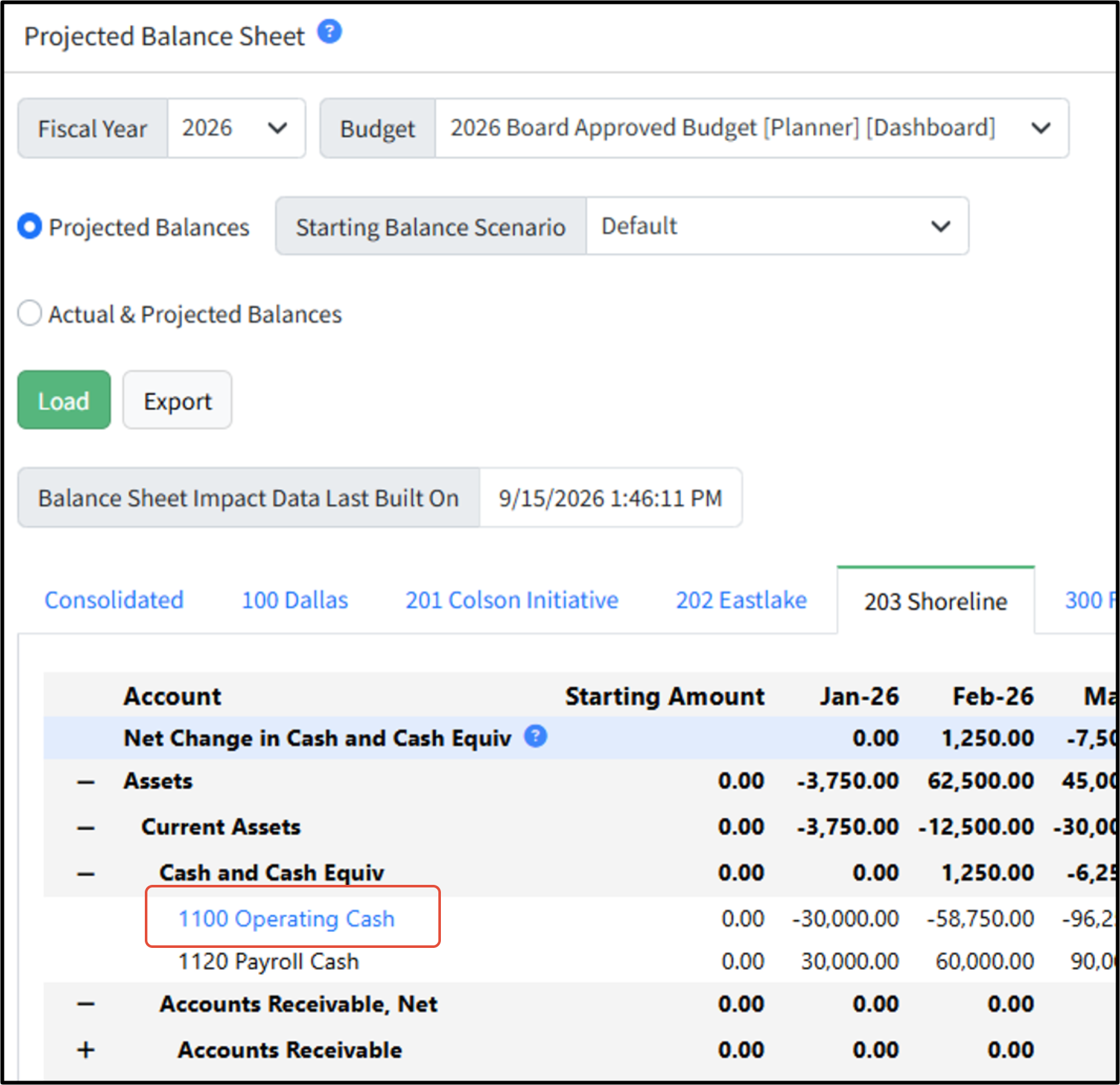Open help icon next to Net Change in Cash
Image resolution: width=1120 pixels, height=1085 pixels.
click(x=536, y=736)
